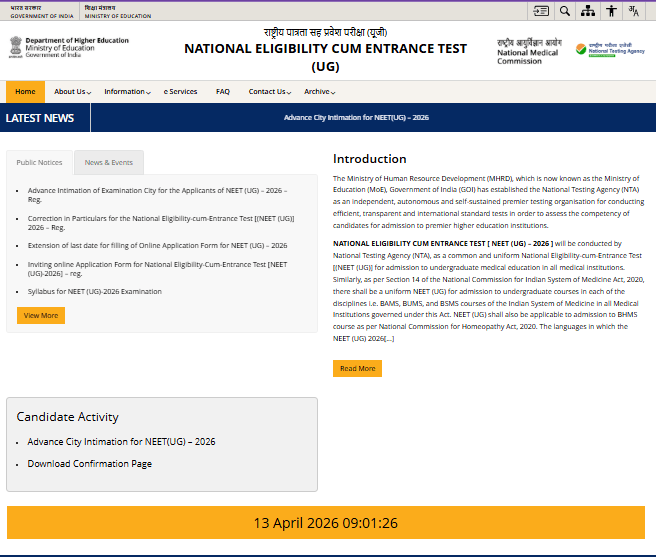656x557 pixels.
Task: Expand the Contact Us menu
Action: click(270, 92)
